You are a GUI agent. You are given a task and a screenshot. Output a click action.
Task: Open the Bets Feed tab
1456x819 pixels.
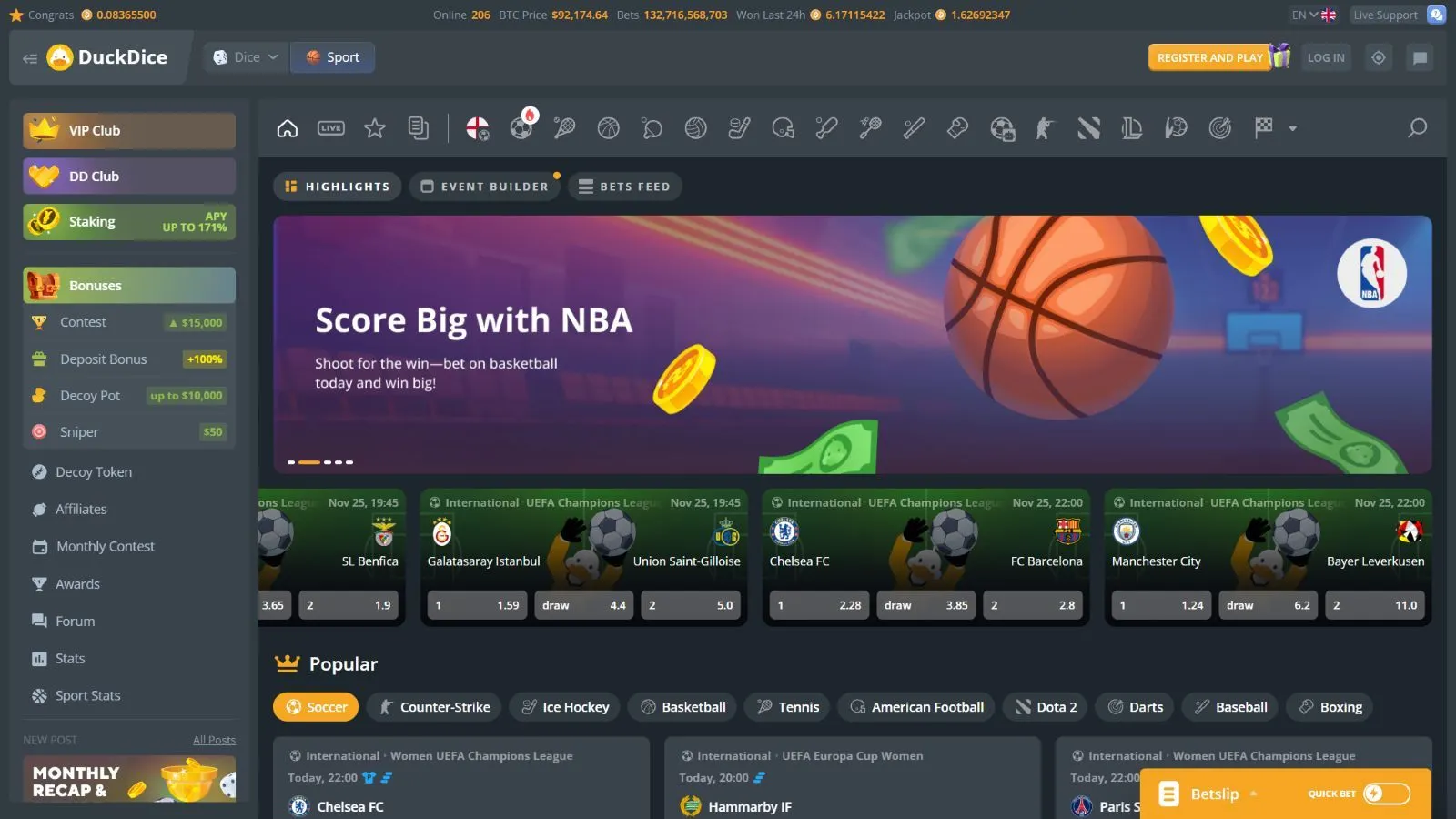tap(625, 187)
